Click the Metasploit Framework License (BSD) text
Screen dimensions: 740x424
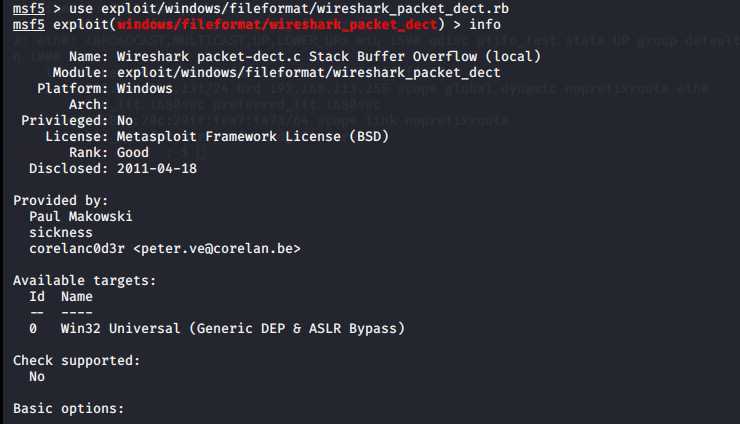click(x=252, y=136)
